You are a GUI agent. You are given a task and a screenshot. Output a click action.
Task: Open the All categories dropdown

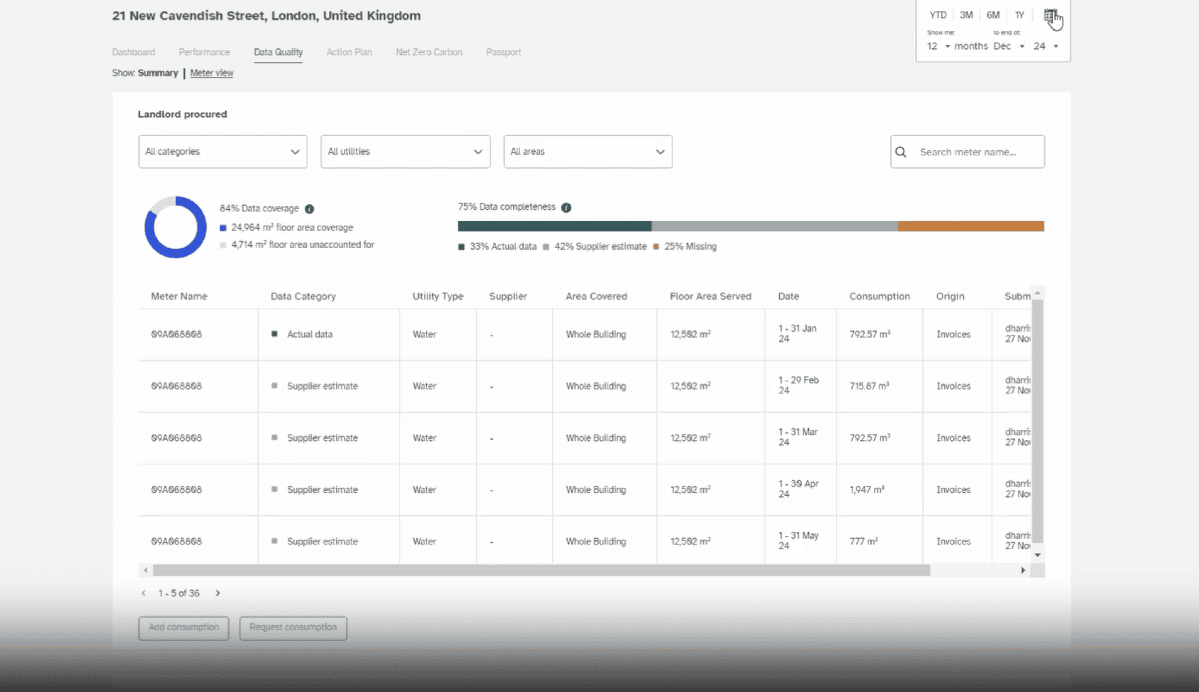pos(223,151)
